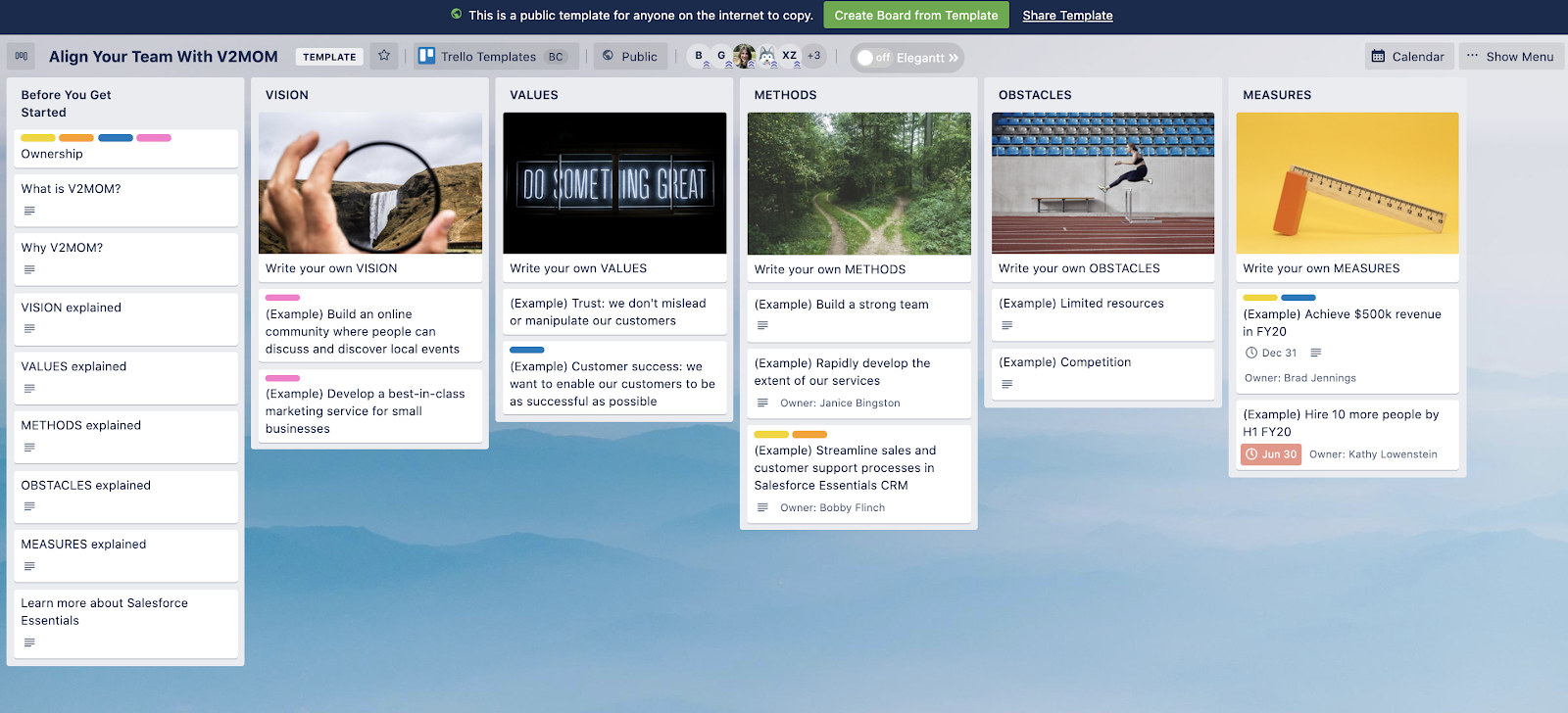Image resolution: width=1568 pixels, height=713 pixels.
Task: Open the Trello Templates workspace
Action: 496,57
